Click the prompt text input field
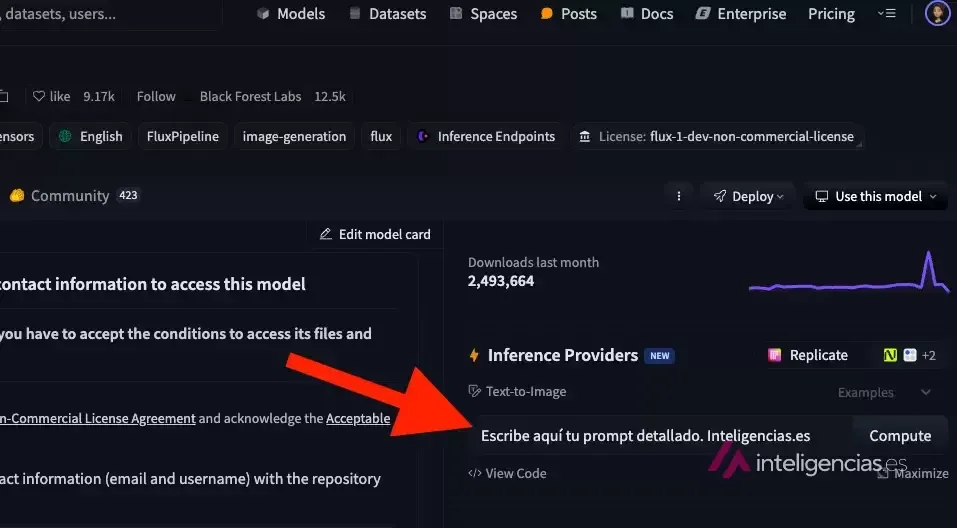Image resolution: width=957 pixels, height=528 pixels. click(661, 435)
